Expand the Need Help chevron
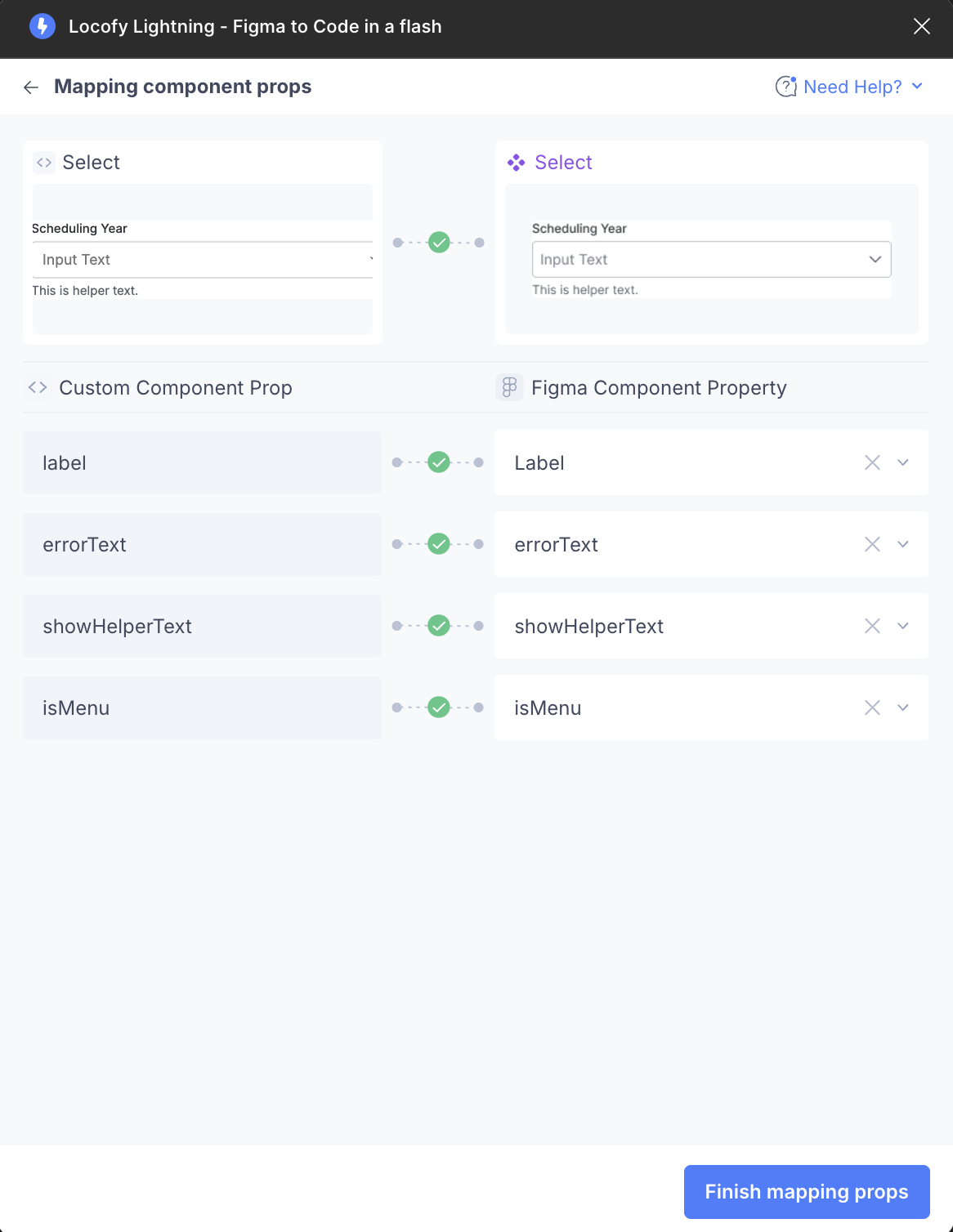The height and width of the screenshot is (1232, 953). coord(917,86)
